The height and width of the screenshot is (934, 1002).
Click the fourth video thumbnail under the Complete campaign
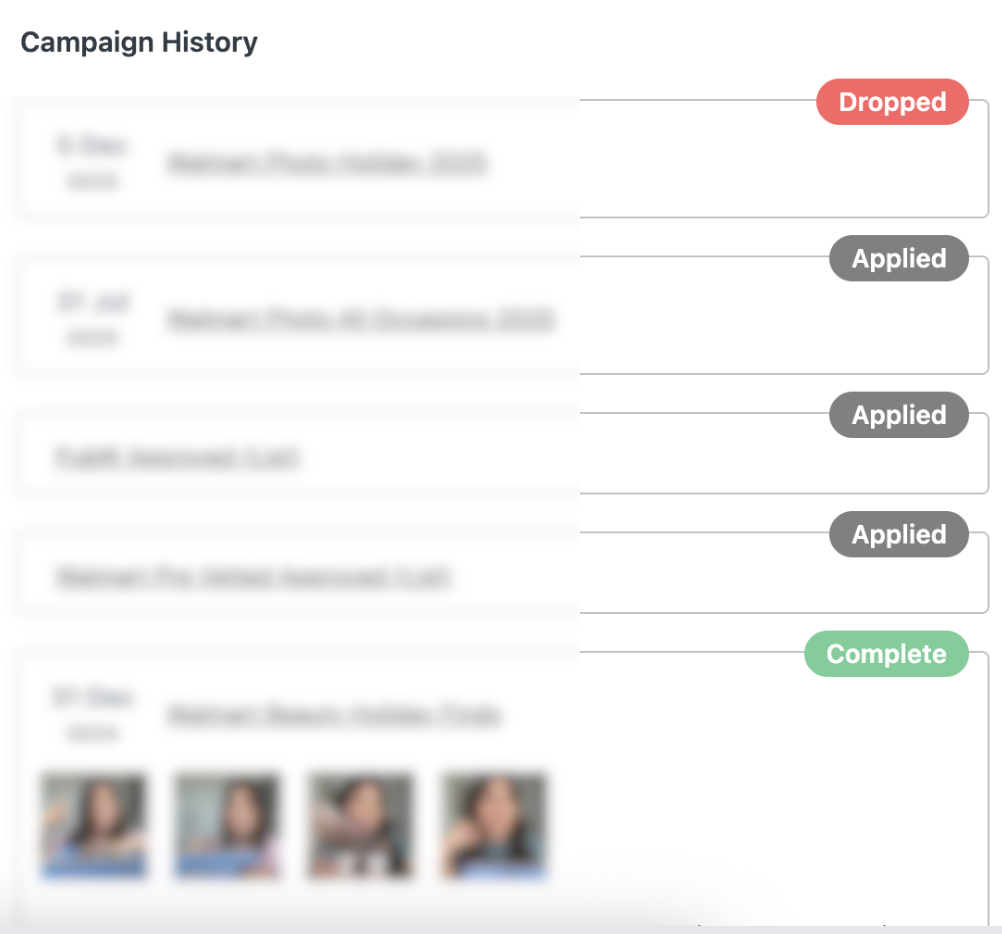point(492,826)
